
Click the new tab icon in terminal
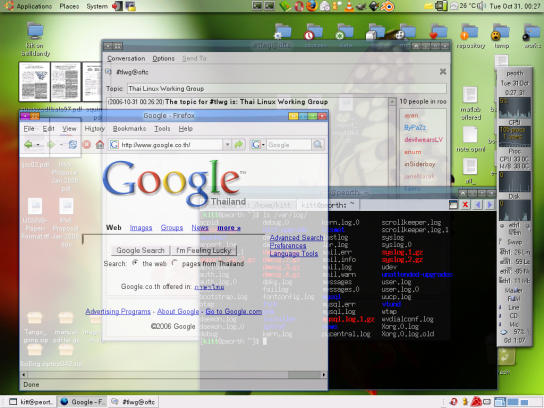pyautogui.click(x=453, y=205)
